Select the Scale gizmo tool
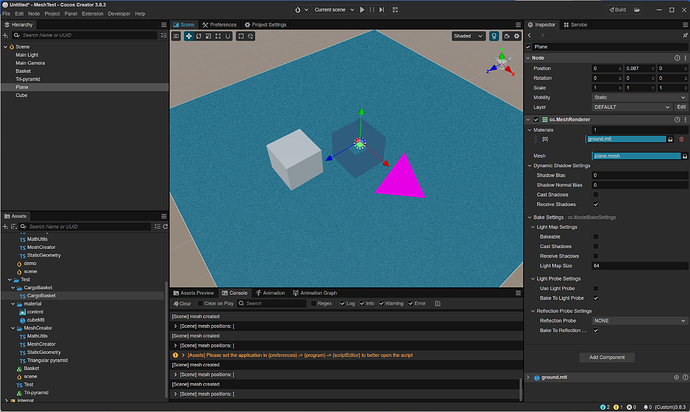The image size is (690, 412). (x=208, y=36)
